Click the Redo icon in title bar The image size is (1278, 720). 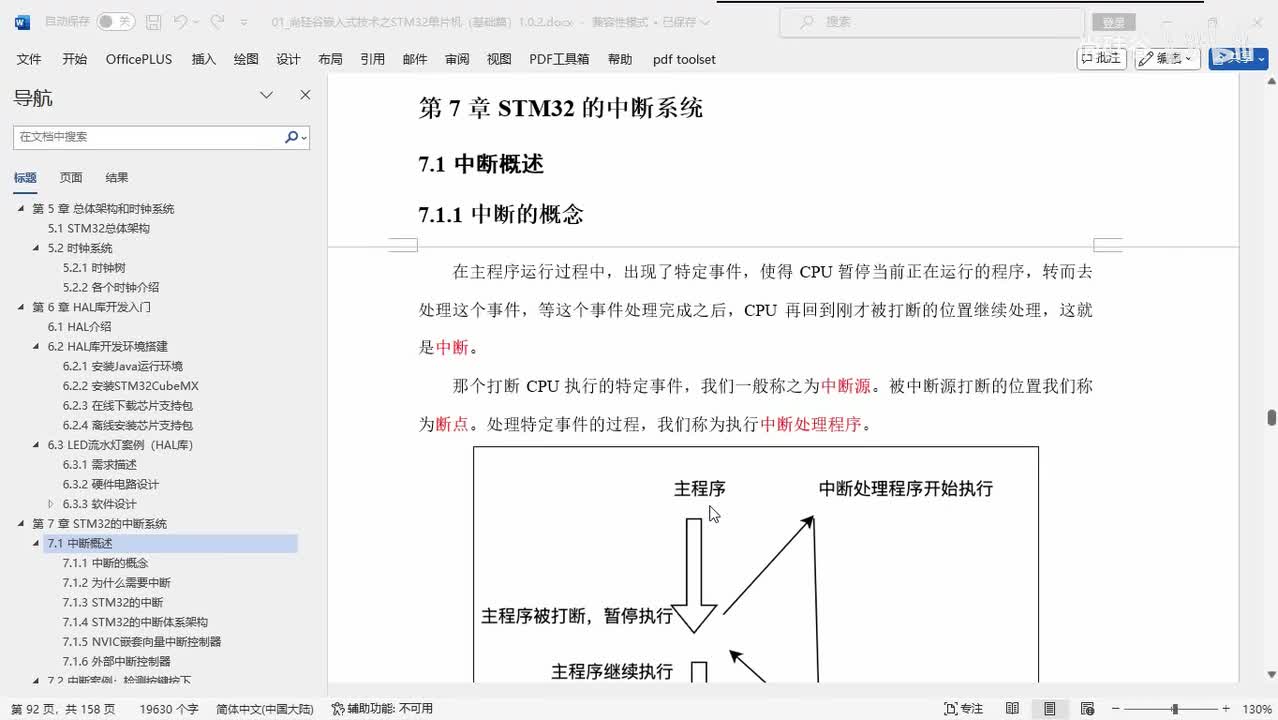[x=217, y=21]
